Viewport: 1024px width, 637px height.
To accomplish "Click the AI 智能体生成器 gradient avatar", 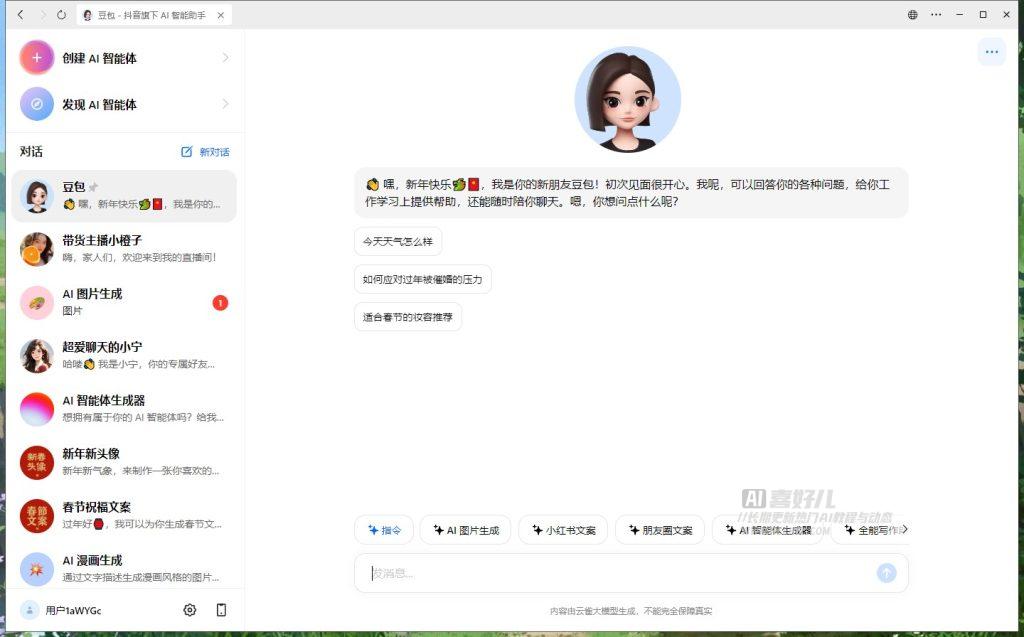I will 37,409.
